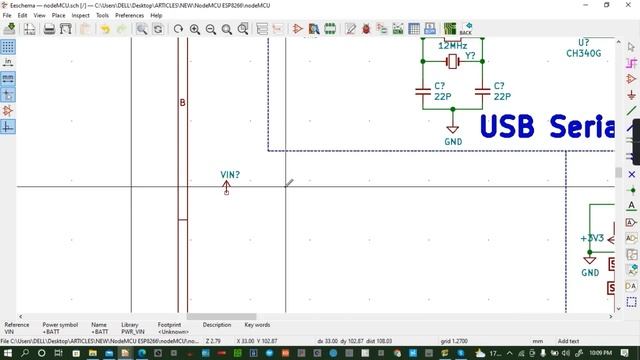
Task: Select the Hierarchical label tool
Action: [x=631, y=238]
